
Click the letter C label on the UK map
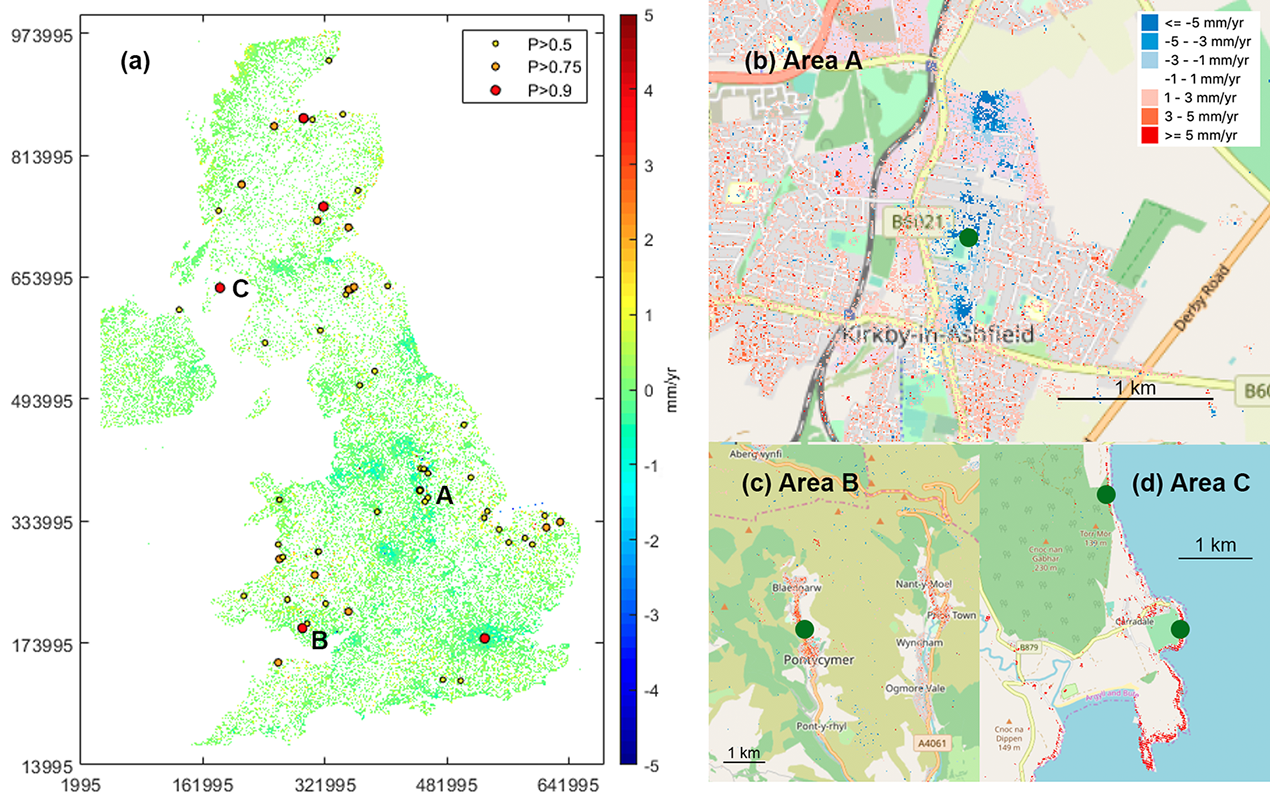(240, 288)
